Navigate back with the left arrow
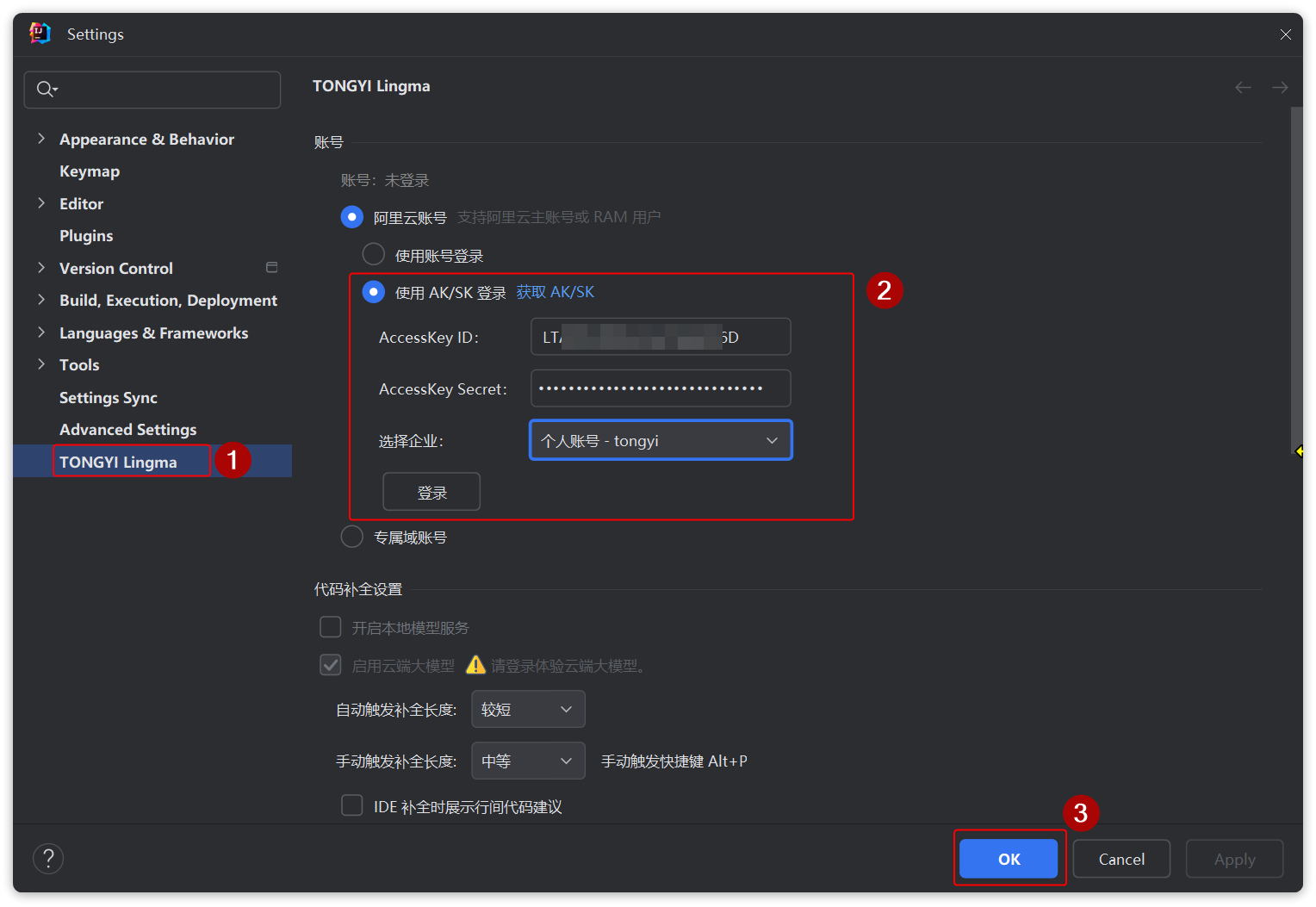Screen dimensions: 1316x907 1243,87
